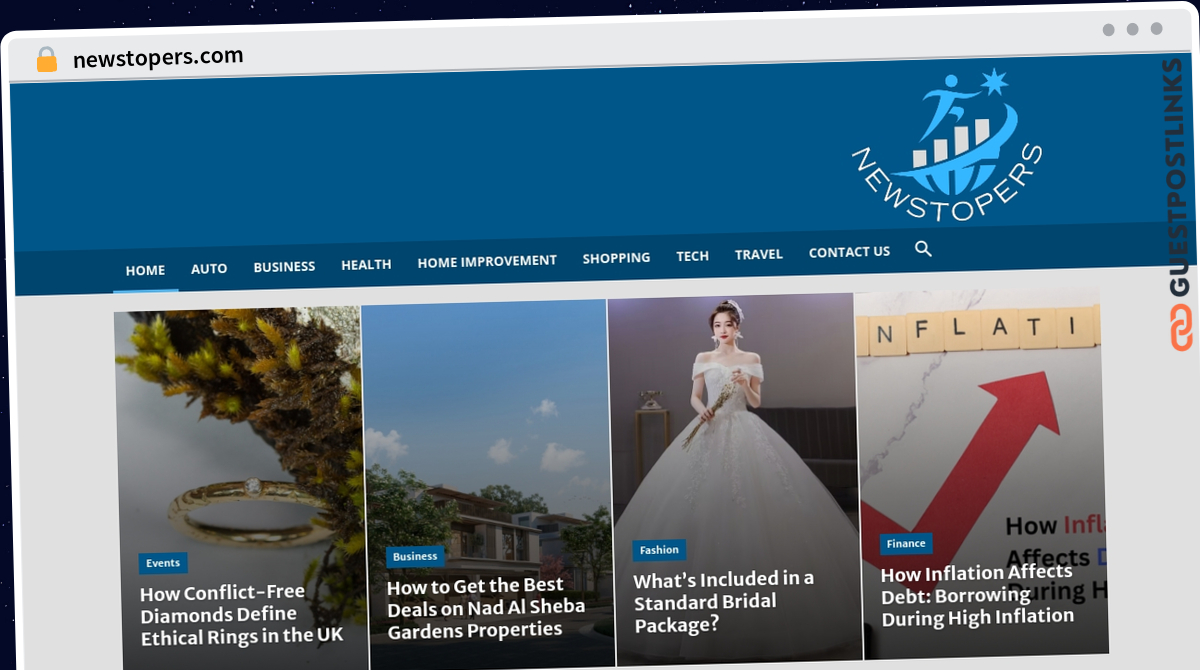The width and height of the screenshot is (1200, 670).
Task: Open the Home menu item
Action: tap(145, 270)
